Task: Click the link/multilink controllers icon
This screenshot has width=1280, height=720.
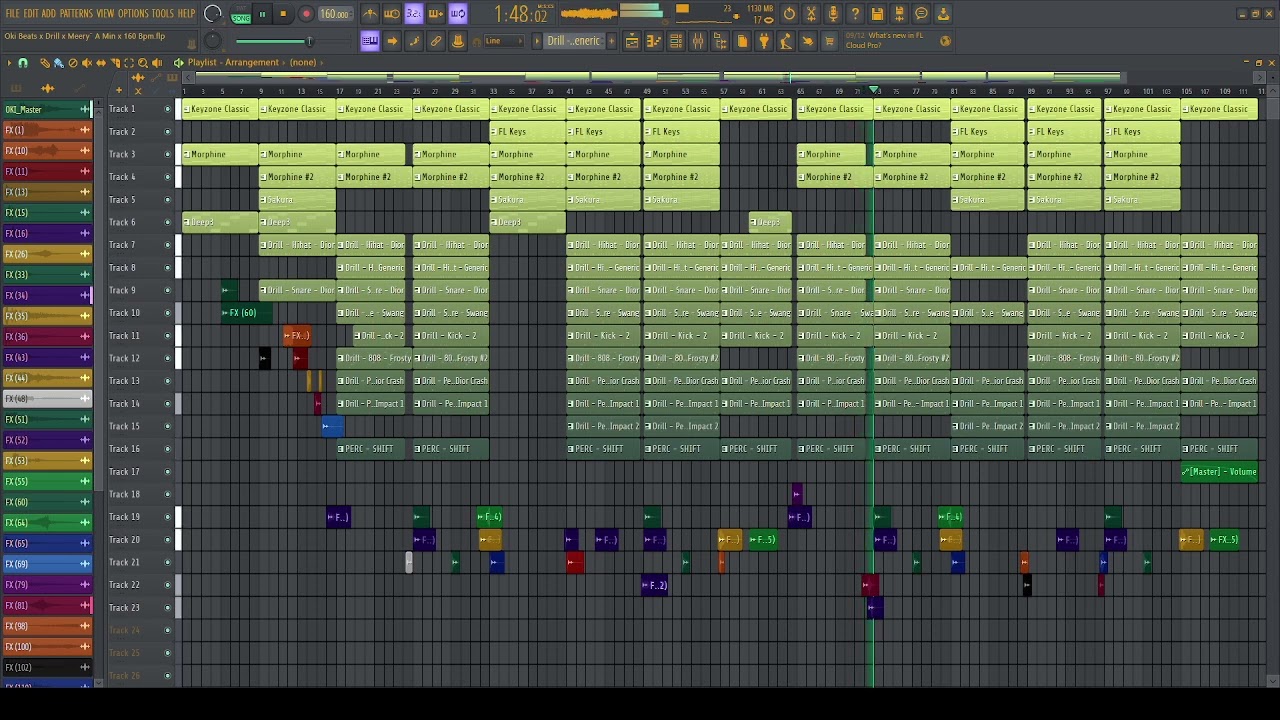Action: click(x=436, y=41)
